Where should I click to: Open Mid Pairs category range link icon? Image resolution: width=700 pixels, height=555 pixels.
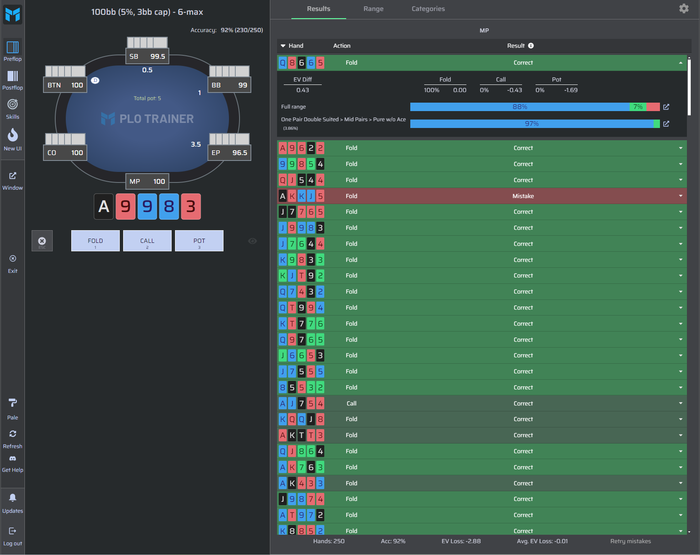[x=666, y=124]
